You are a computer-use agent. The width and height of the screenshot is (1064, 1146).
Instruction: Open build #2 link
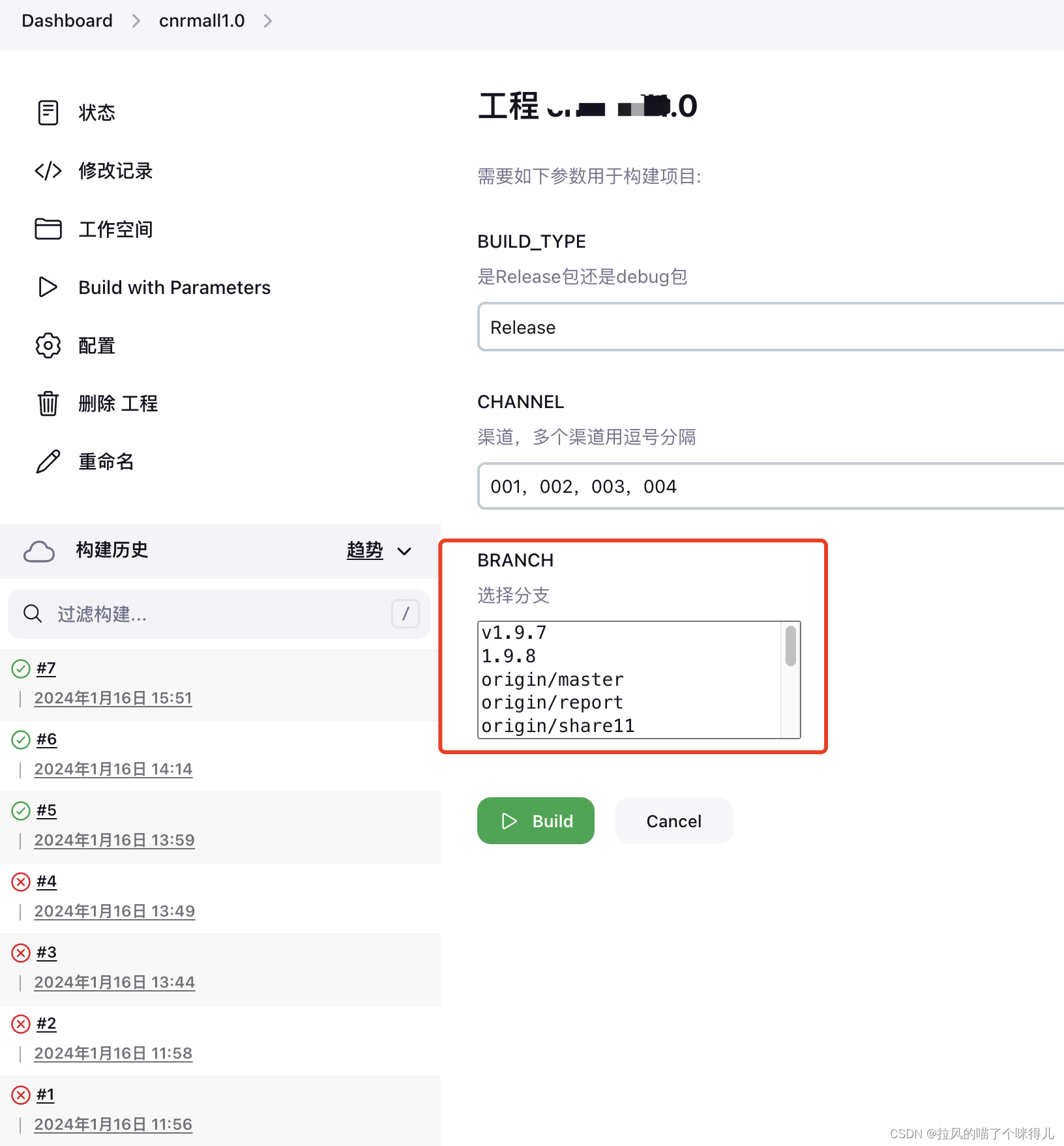click(x=46, y=1023)
